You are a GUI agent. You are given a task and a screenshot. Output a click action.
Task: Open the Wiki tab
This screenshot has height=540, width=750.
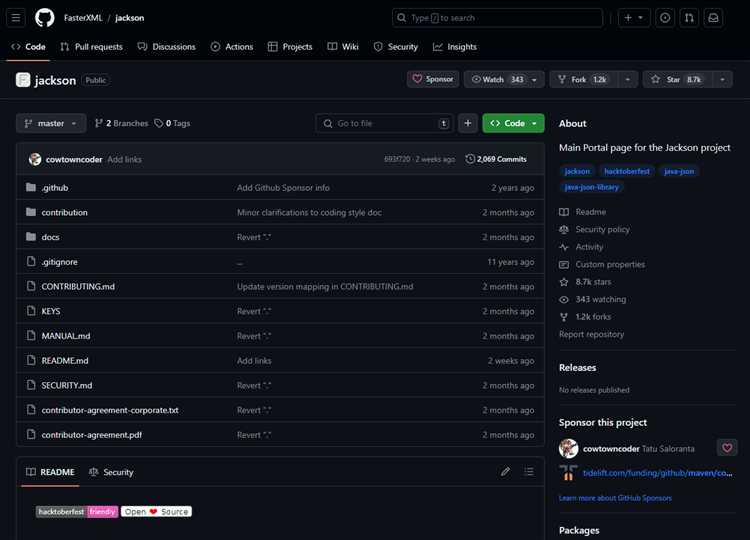click(343, 47)
